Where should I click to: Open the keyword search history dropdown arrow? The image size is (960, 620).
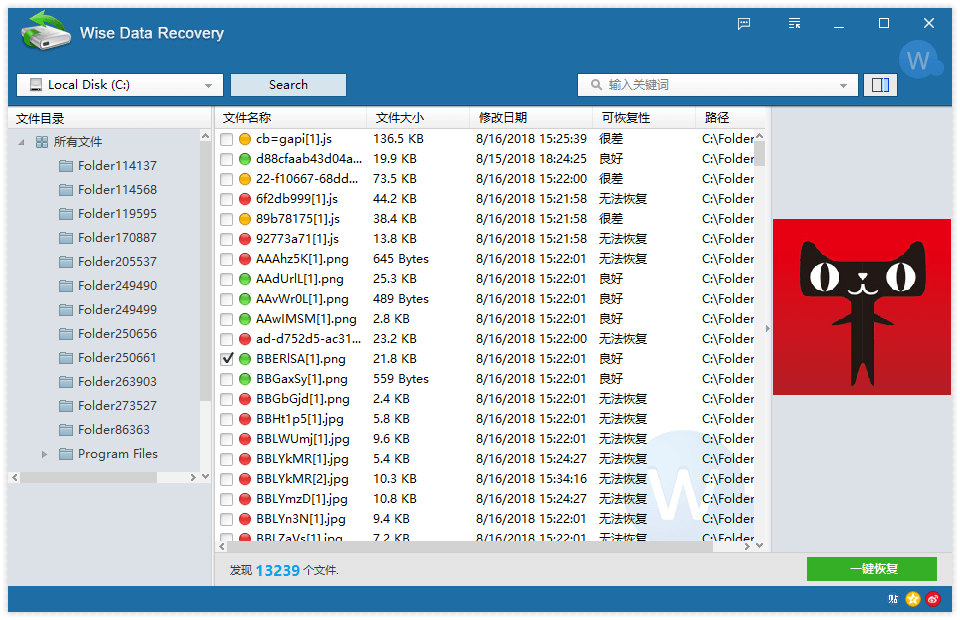[843, 85]
